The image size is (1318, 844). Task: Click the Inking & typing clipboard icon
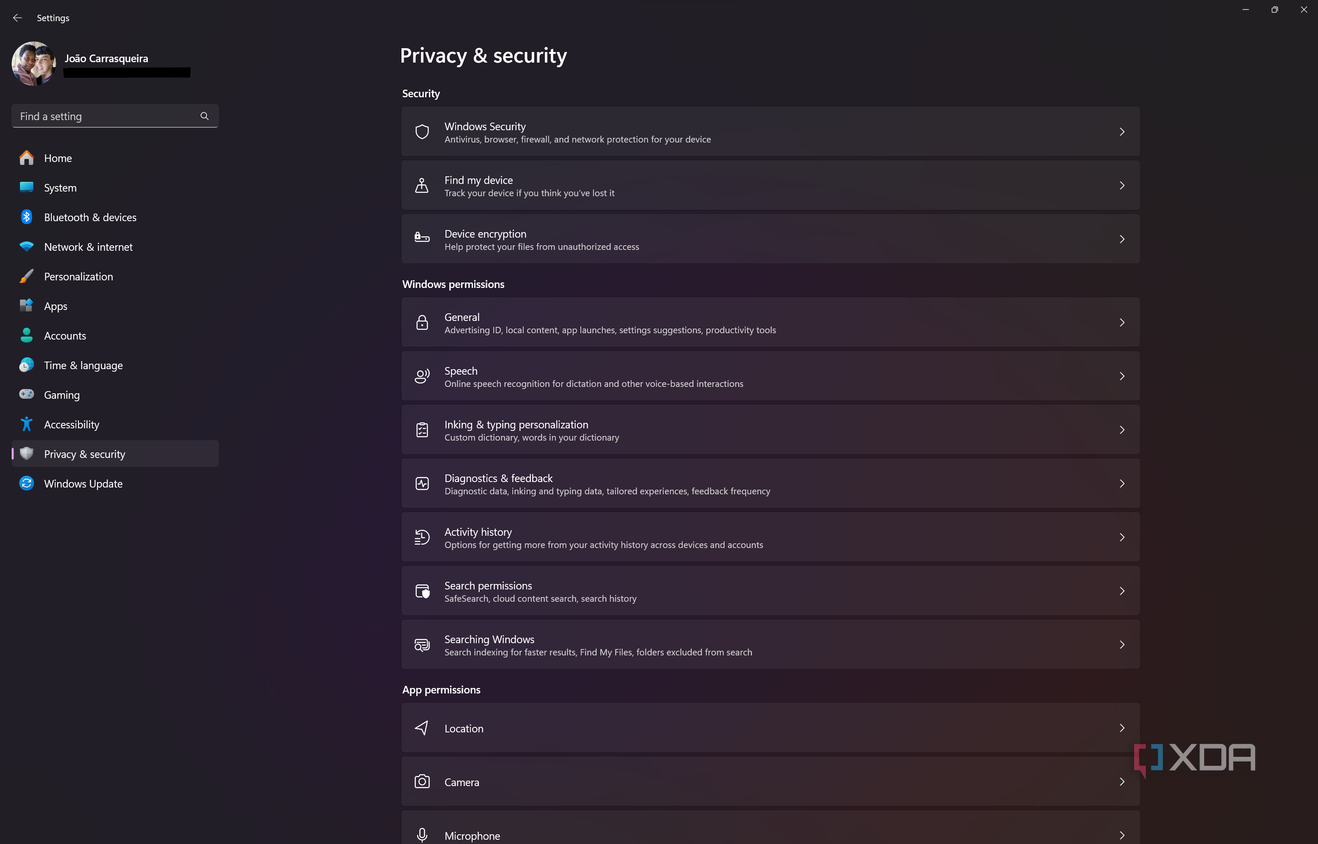click(422, 430)
